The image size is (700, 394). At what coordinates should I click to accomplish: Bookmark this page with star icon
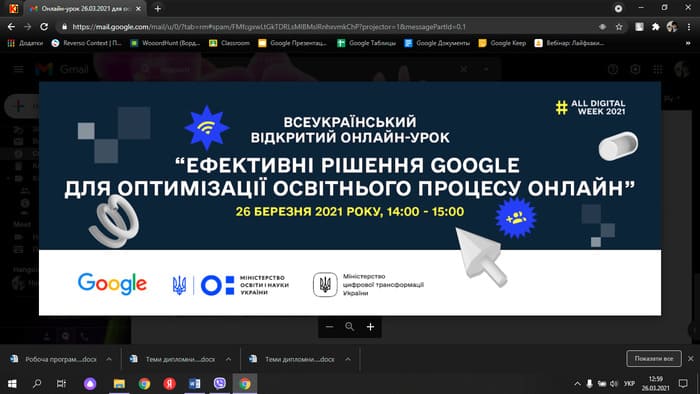[619, 27]
